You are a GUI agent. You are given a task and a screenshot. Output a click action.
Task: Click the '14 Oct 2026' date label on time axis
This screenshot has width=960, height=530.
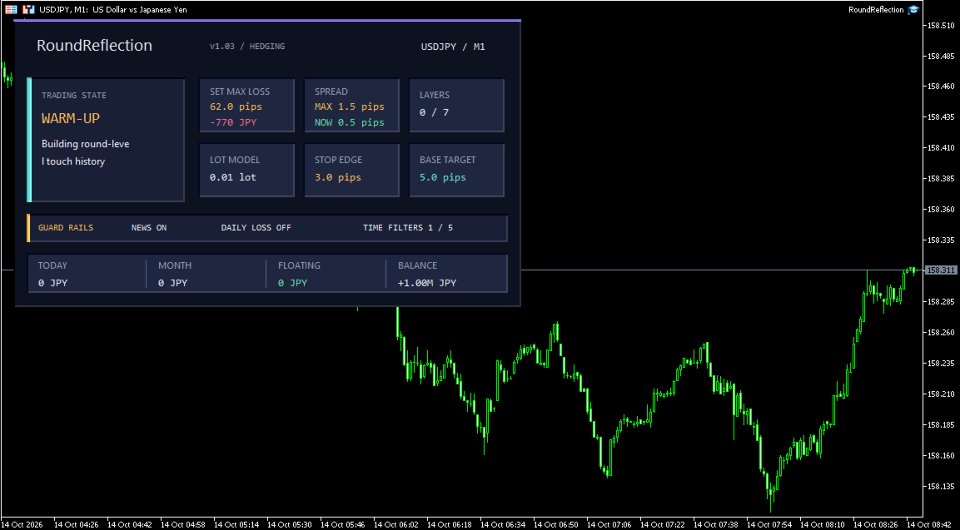(21, 524)
